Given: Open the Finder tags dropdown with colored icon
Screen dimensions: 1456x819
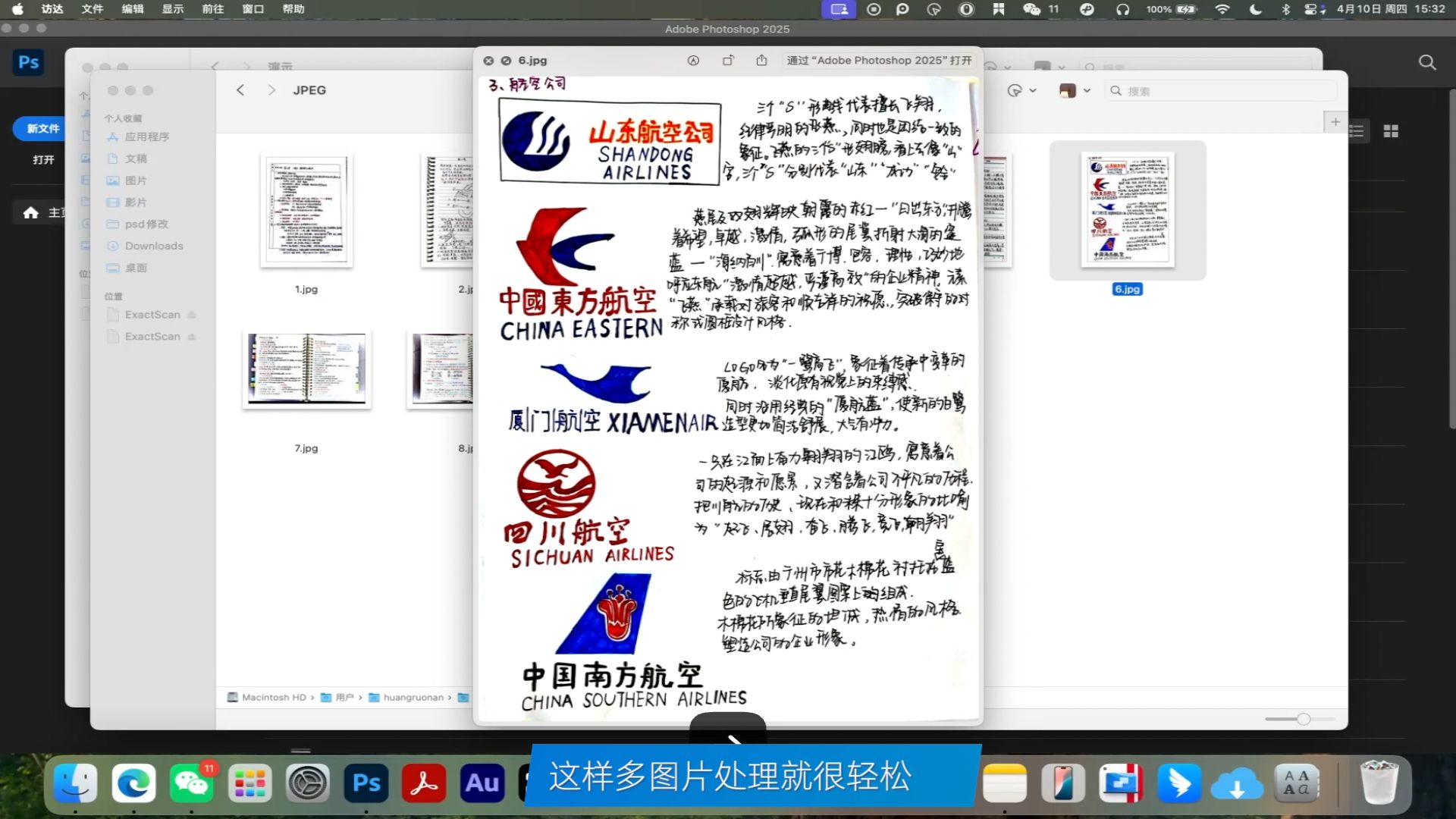Looking at the screenshot, I should [1075, 91].
